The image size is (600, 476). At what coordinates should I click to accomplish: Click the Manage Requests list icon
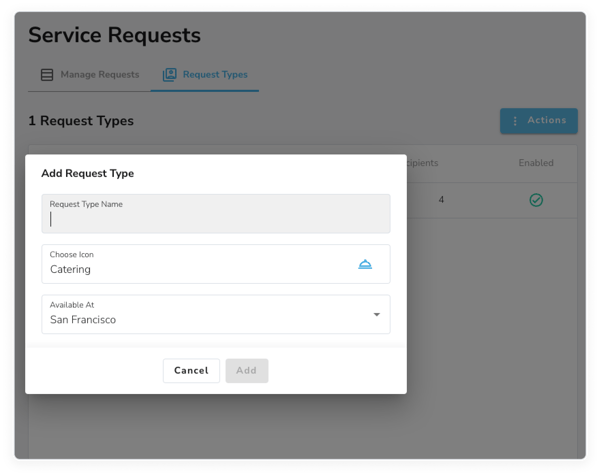tap(47, 75)
